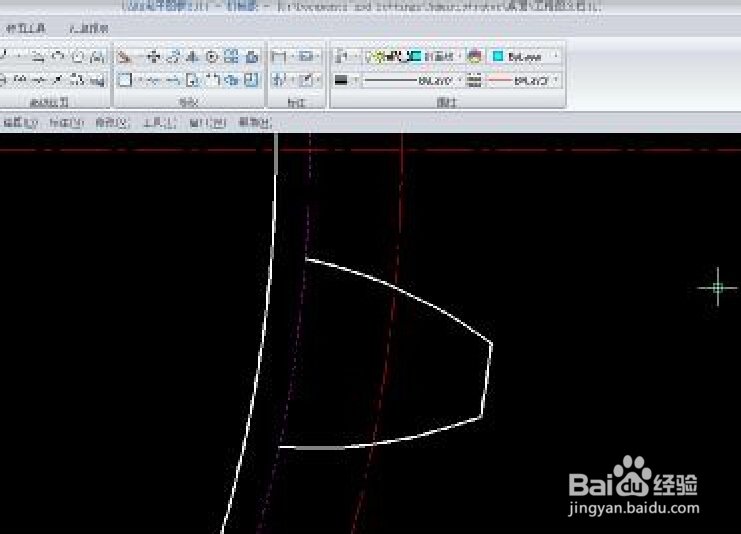Image resolution: width=741 pixels, height=534 pixels.
Task: Open the second menu ending in (V)
Action: pyautogui.click(x=66, y=123)
